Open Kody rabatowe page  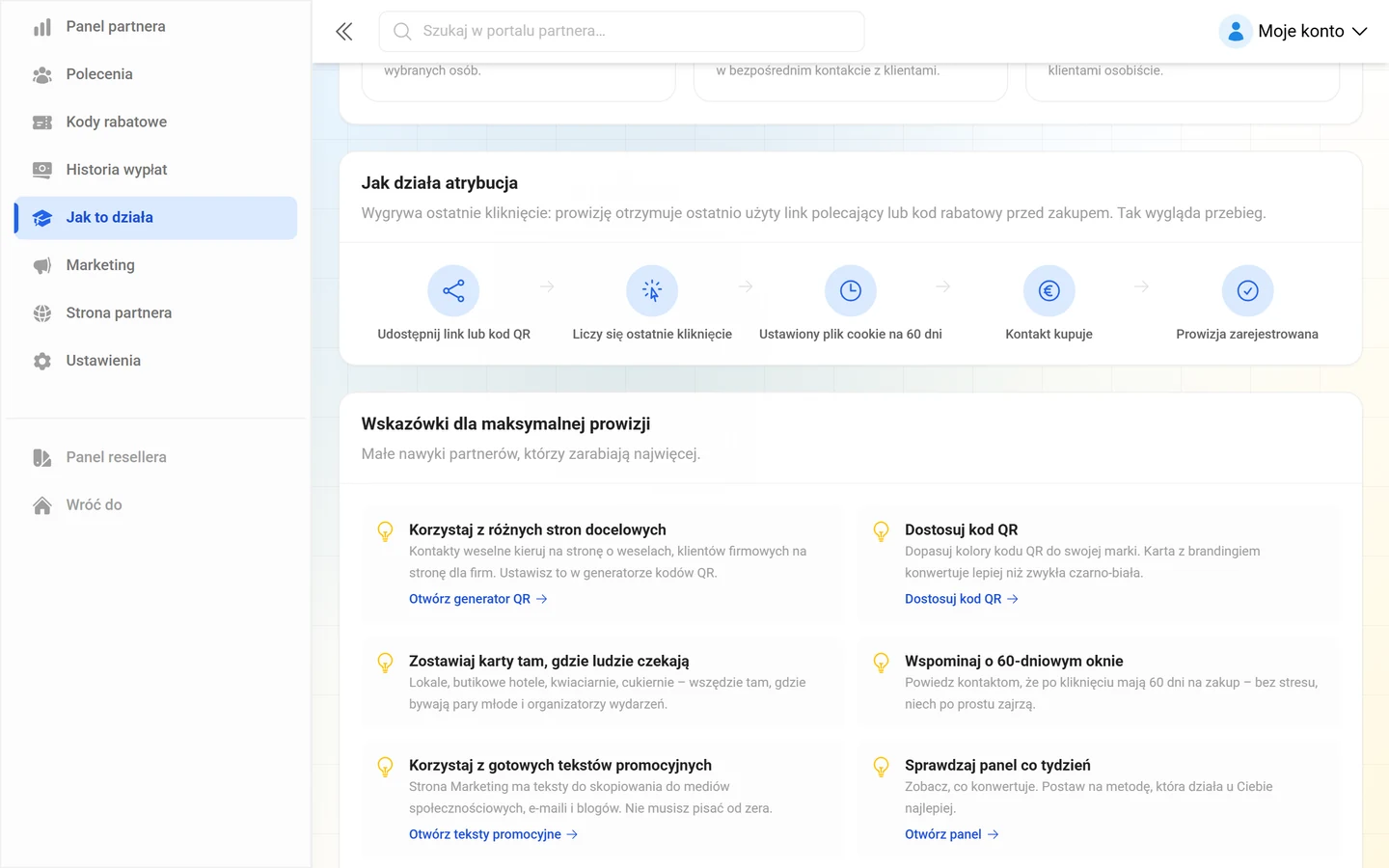155,122
